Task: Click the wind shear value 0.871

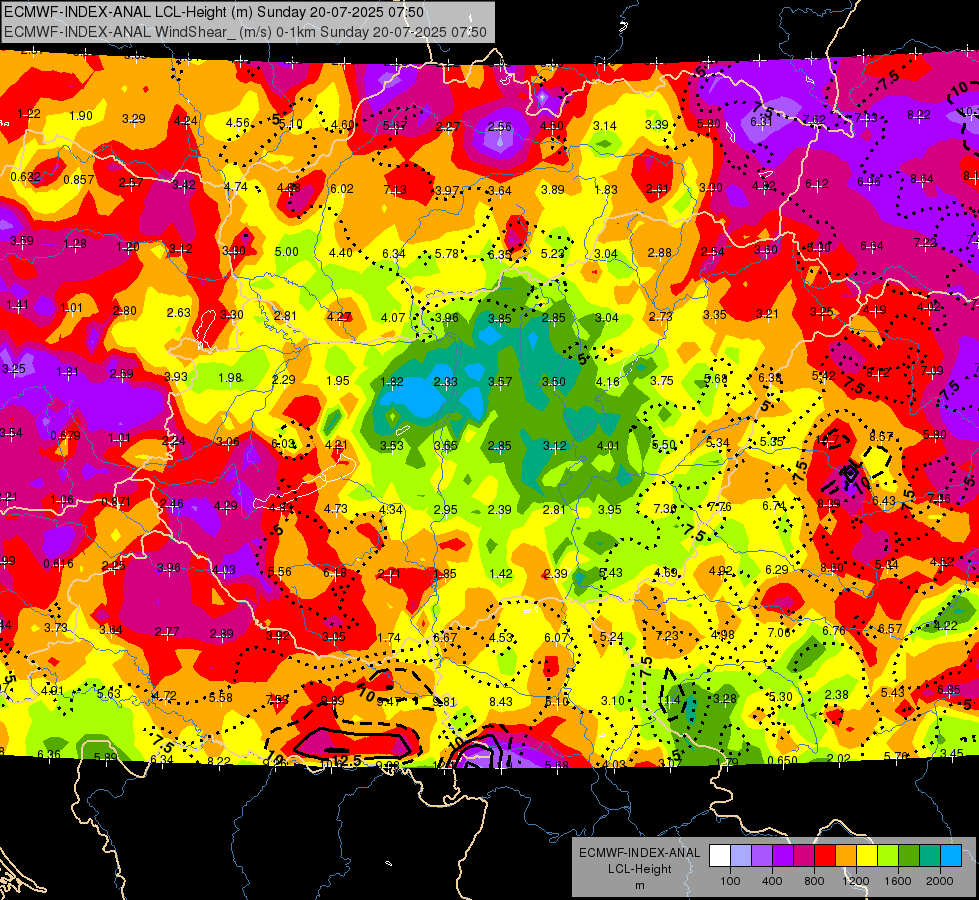Action: (116, 502)
